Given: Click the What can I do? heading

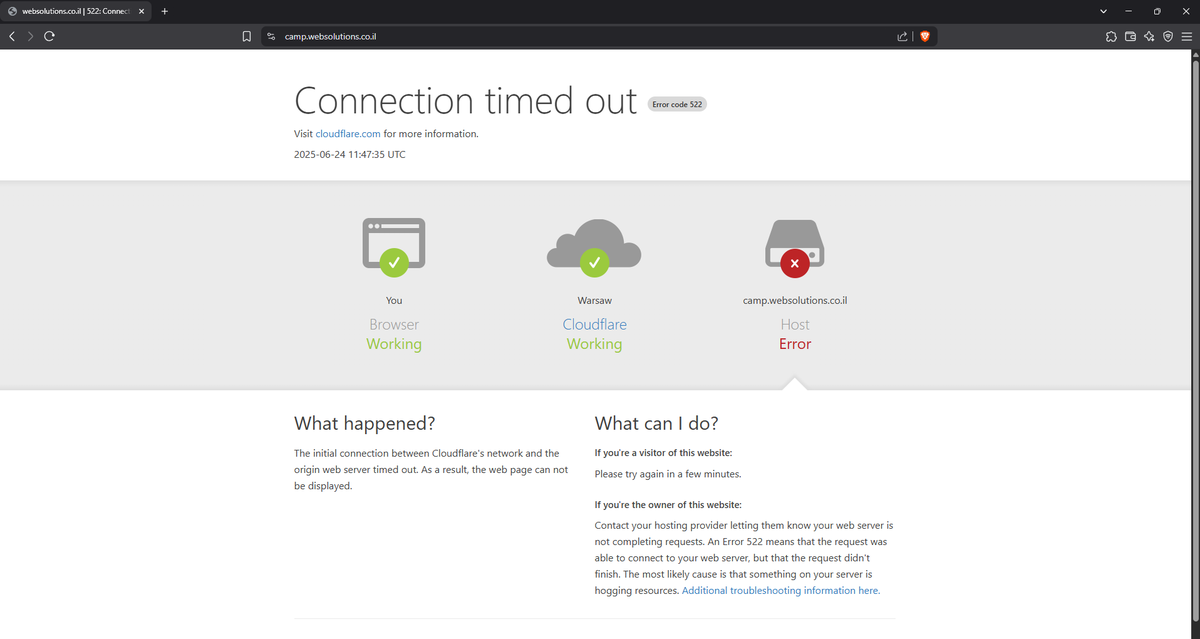Looking at the screenshot, I should coord(657,423).
